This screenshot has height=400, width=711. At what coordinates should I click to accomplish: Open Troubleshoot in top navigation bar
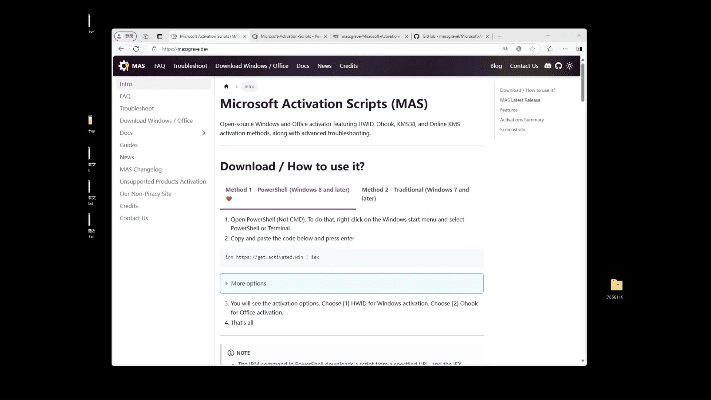[190, 66]
